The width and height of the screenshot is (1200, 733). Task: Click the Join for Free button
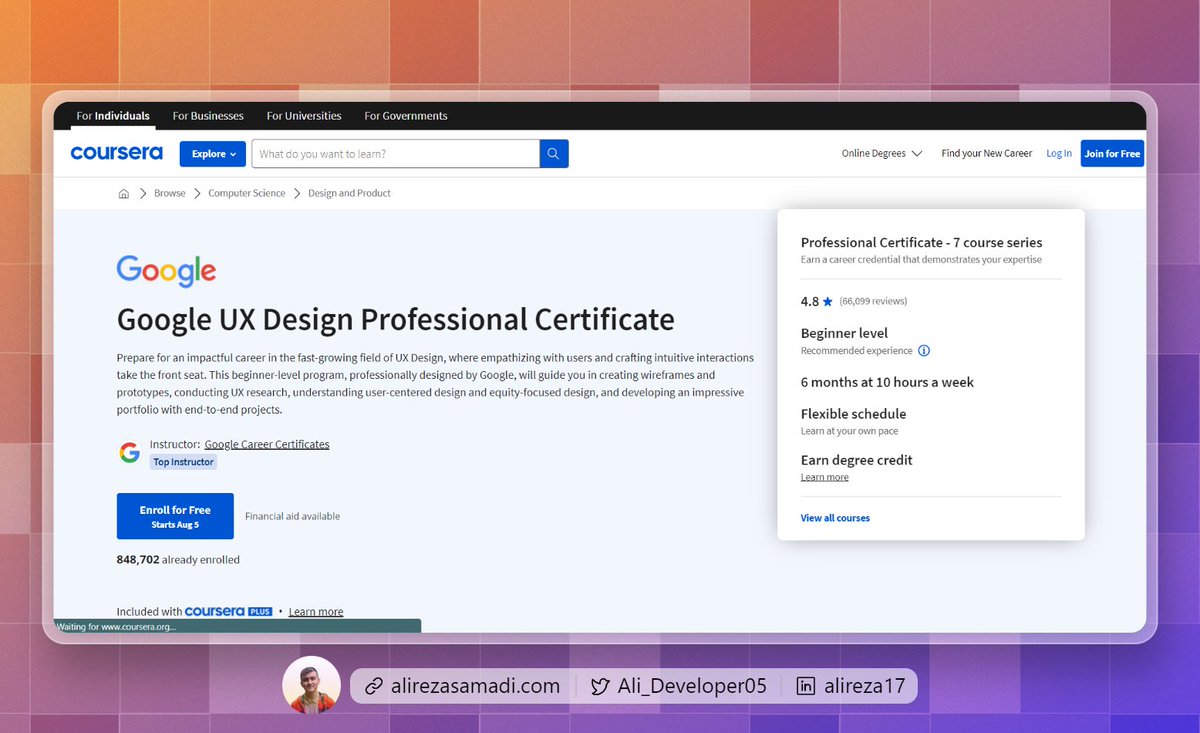(1112, 153)
